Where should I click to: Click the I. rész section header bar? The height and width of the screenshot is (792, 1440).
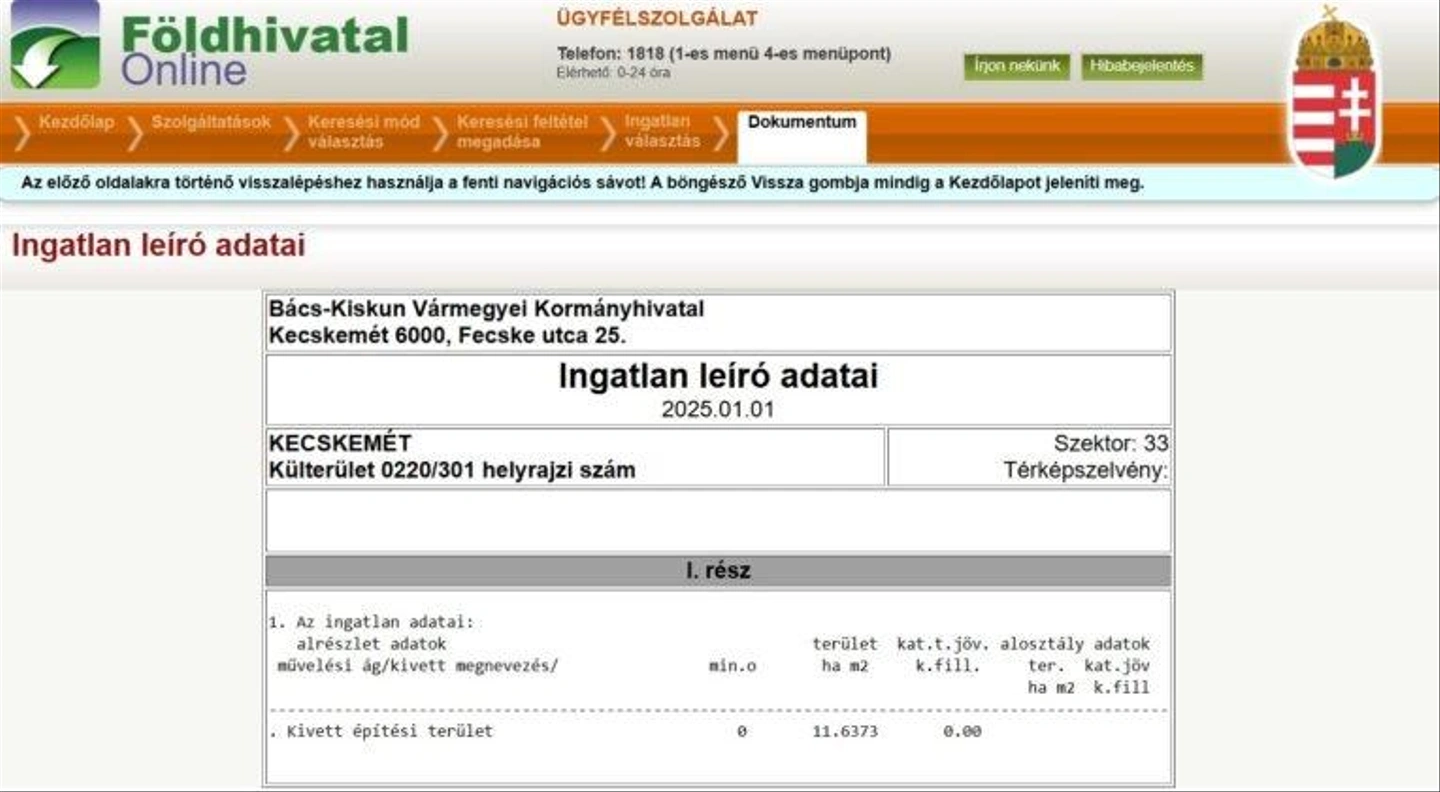coord(717,571)
